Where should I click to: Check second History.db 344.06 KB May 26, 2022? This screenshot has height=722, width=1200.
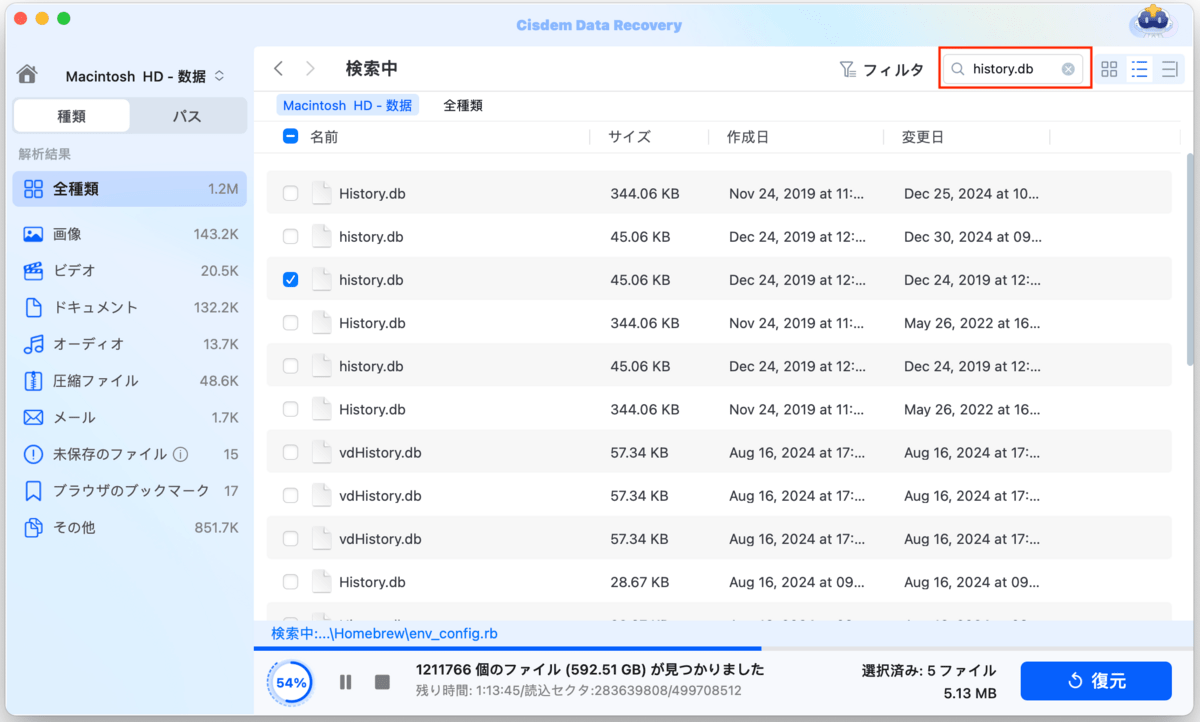[291, 409]
